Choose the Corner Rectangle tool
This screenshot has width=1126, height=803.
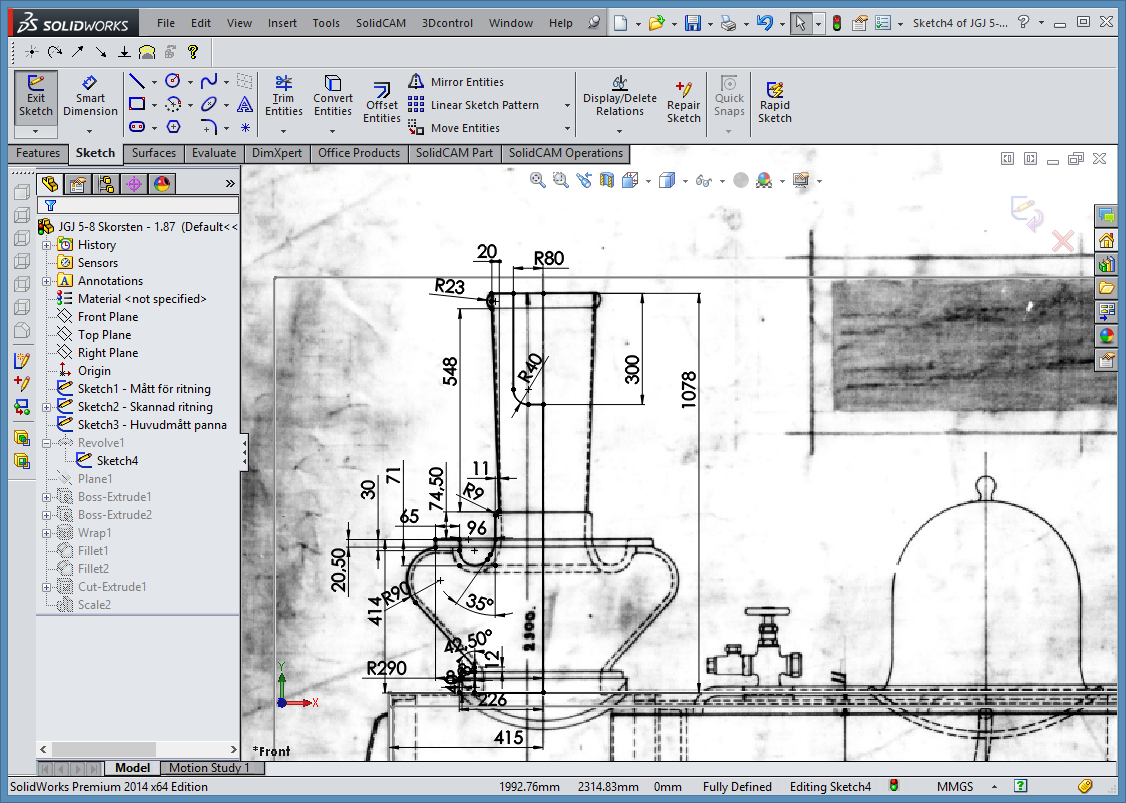click(136, 104)
